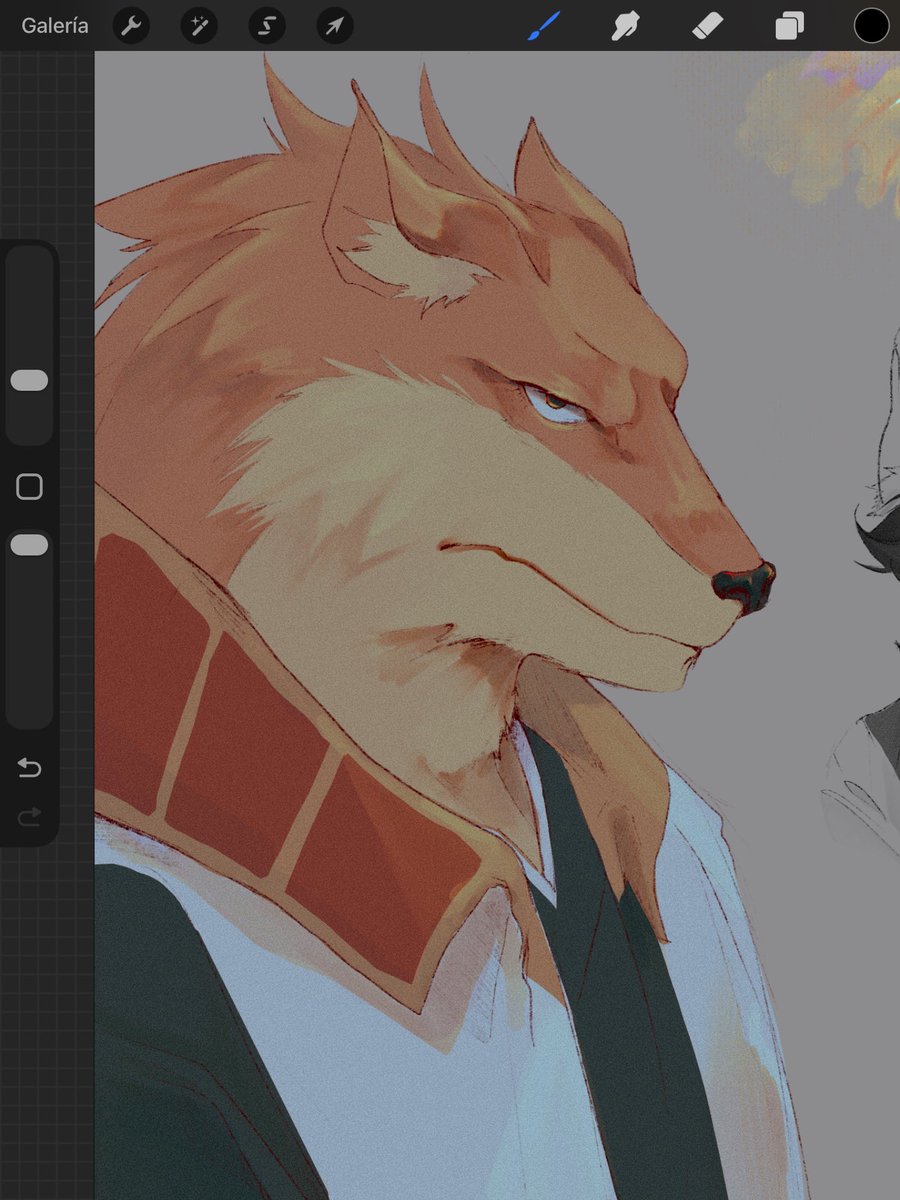Tap the active brush to open the Brush Library

coord(545,25)
